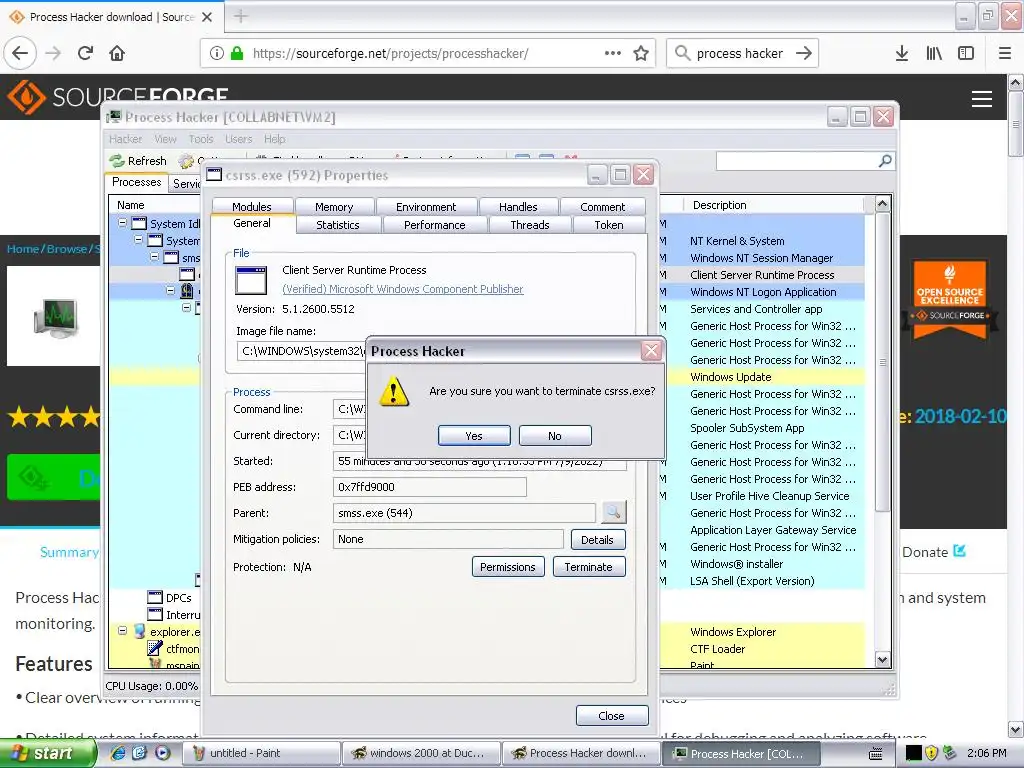Switch to the Modules tab
Image resolution: width=1024 pixels, height=768 pixels.
coord(251,206)
